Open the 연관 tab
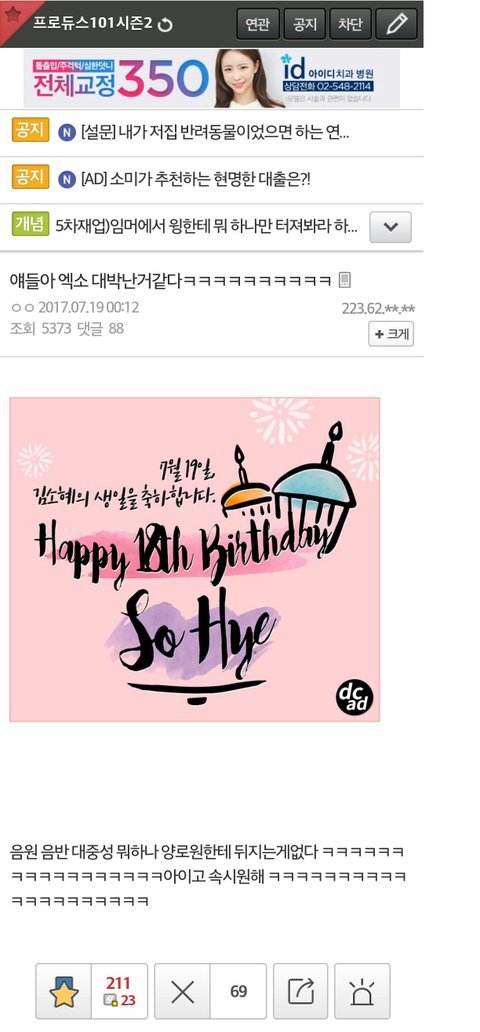 pos(257,24)
